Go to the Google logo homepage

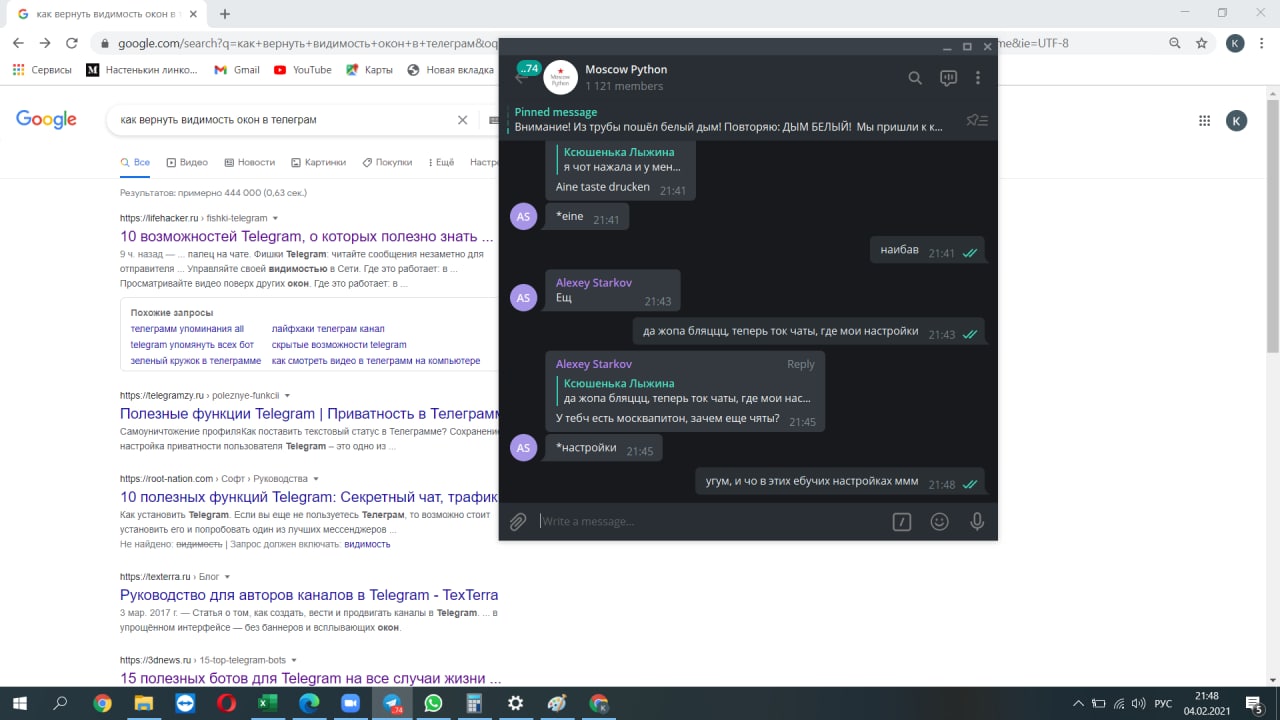pos(46,119)
